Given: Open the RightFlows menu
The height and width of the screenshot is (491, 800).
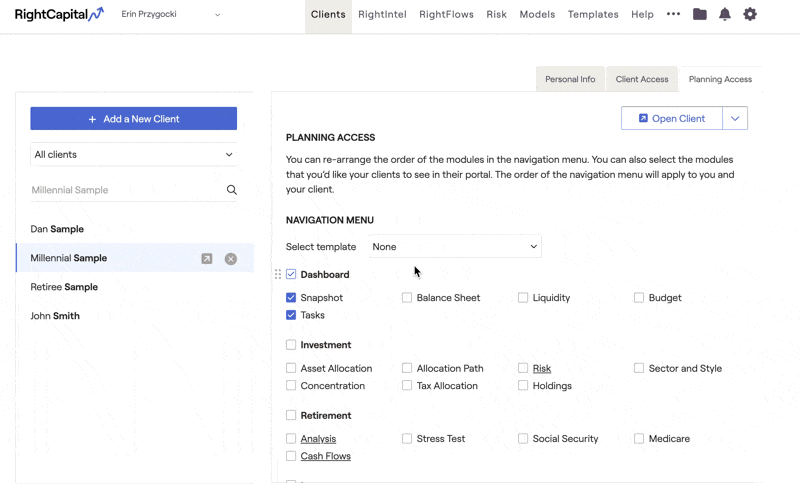Looking at the screenshot, I should pos(446,14).
